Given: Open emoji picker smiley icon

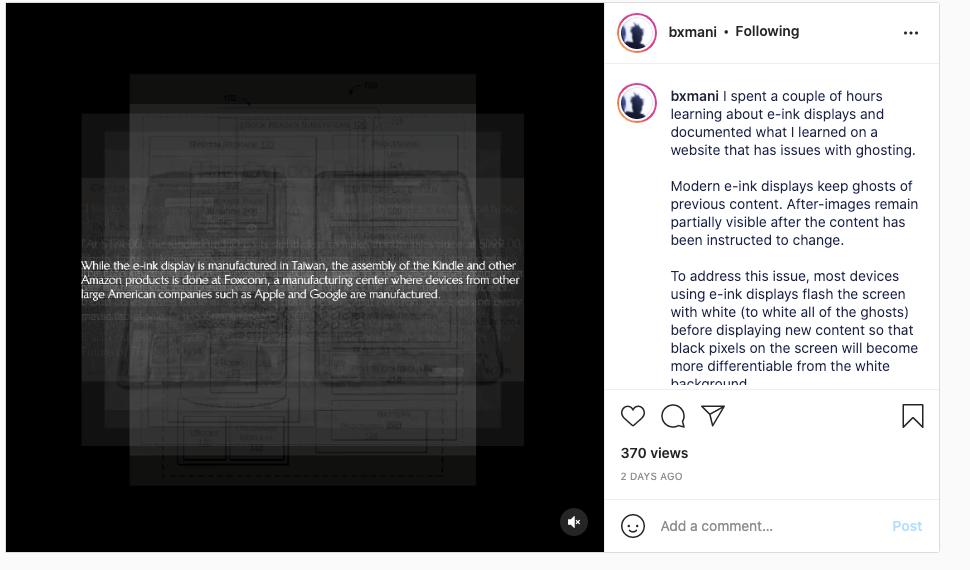Looking at the screenshot, I should point(632,526).
